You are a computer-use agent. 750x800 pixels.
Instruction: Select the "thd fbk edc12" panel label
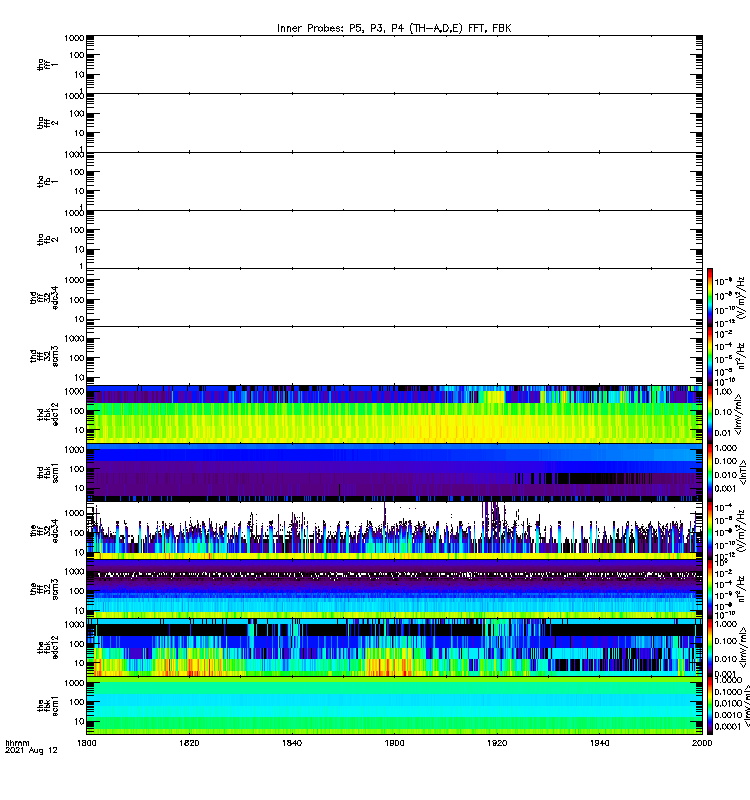(x=47, y=414)
